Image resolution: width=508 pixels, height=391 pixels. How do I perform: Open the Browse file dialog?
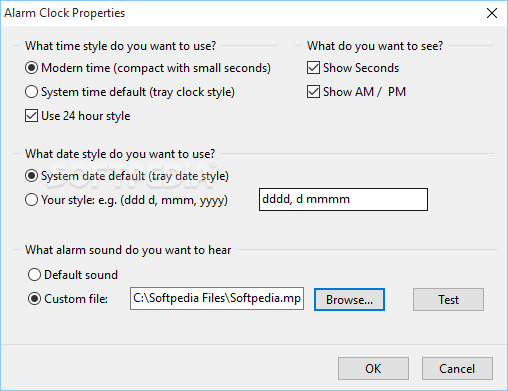(x=349, y=300)
